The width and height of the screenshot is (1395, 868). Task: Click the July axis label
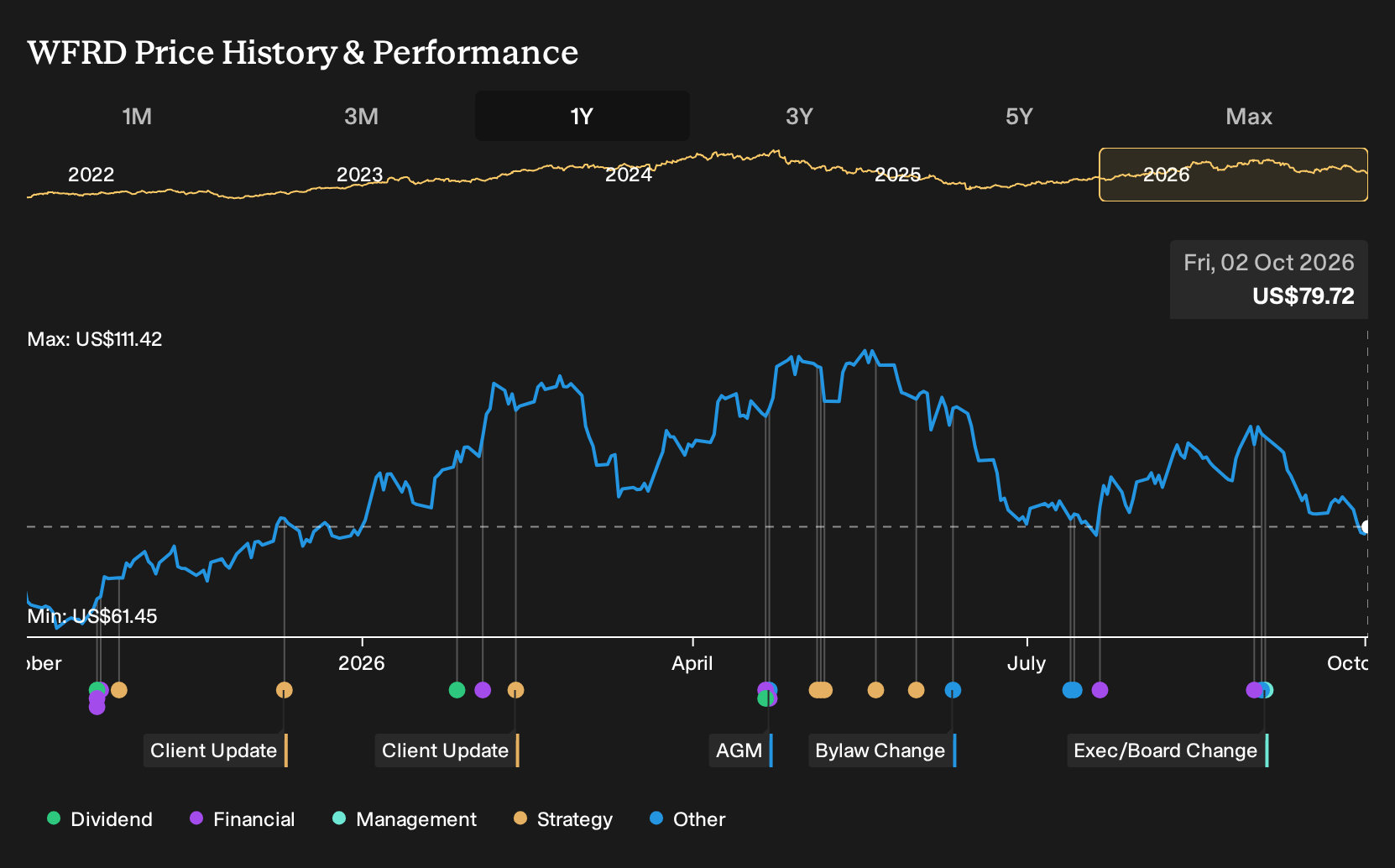1027,663
